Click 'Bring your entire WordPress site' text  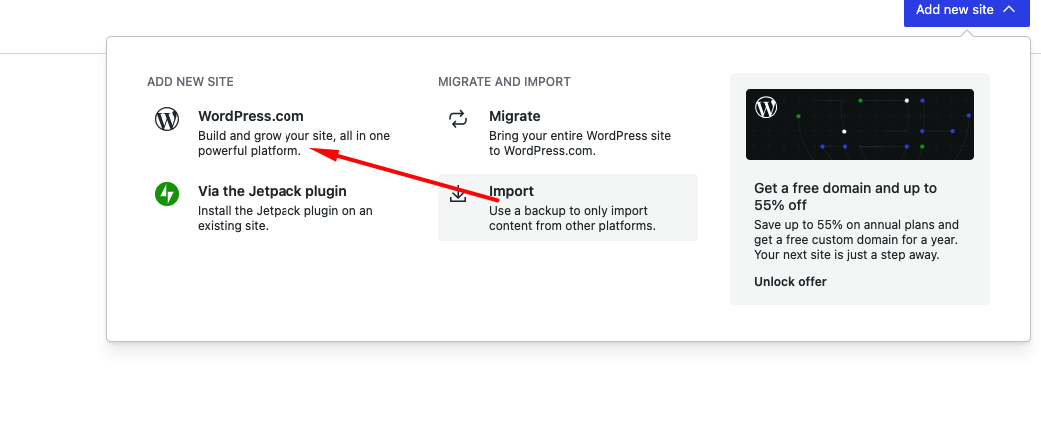pos(580,143)
